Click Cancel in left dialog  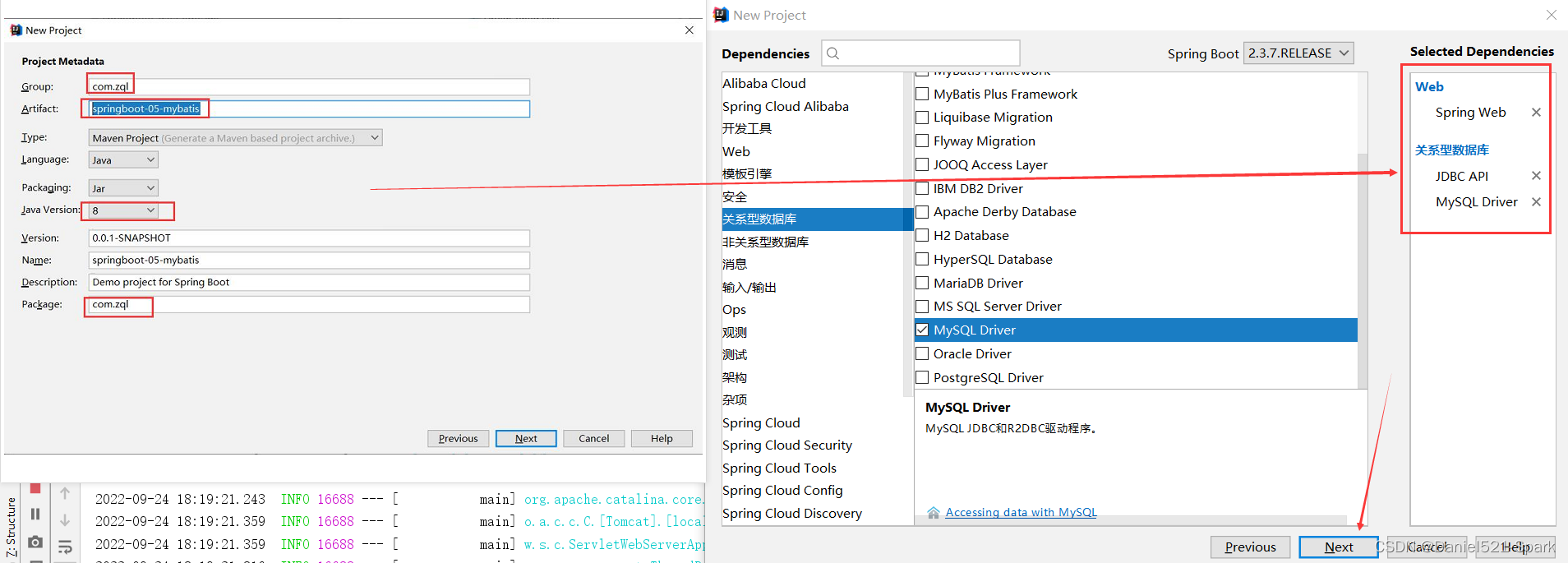coord(593,438)
